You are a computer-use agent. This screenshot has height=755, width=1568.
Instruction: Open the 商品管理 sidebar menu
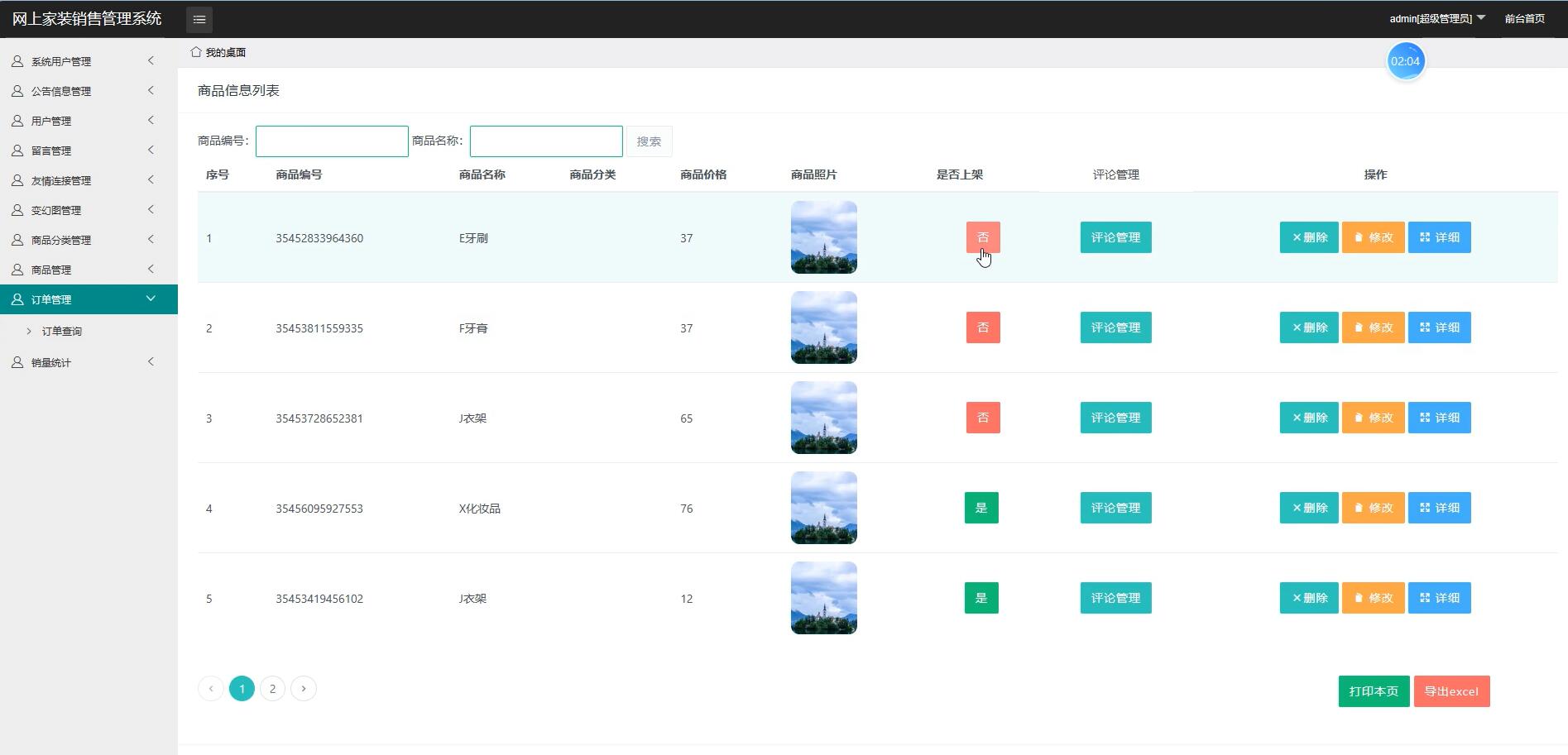click(x=89, y=270)
